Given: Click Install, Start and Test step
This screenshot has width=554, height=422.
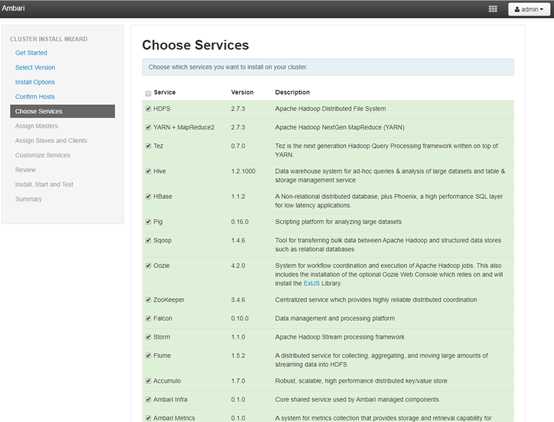Looking at the screenshot, I should tap(44, 184).
